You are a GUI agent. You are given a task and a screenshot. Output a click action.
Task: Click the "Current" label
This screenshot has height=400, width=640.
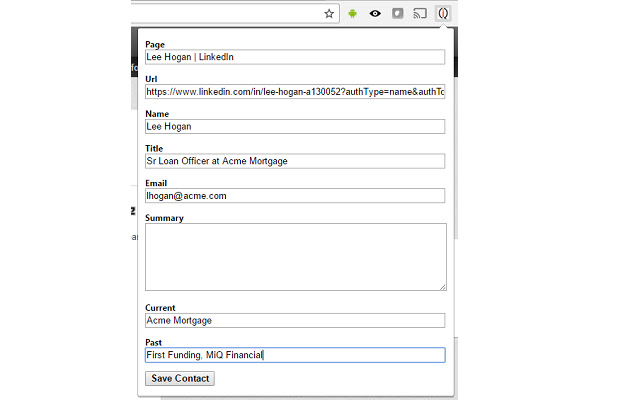point(160,308)
